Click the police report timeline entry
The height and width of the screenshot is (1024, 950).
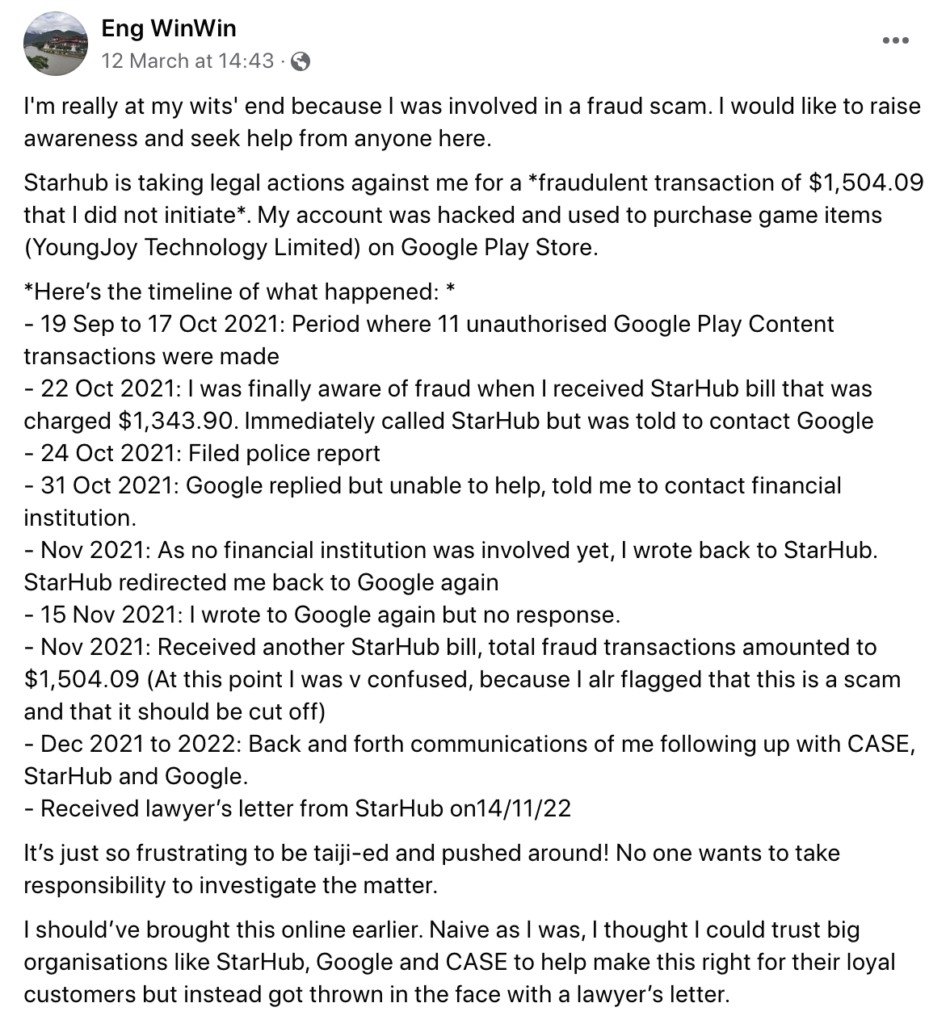point(198,452)
